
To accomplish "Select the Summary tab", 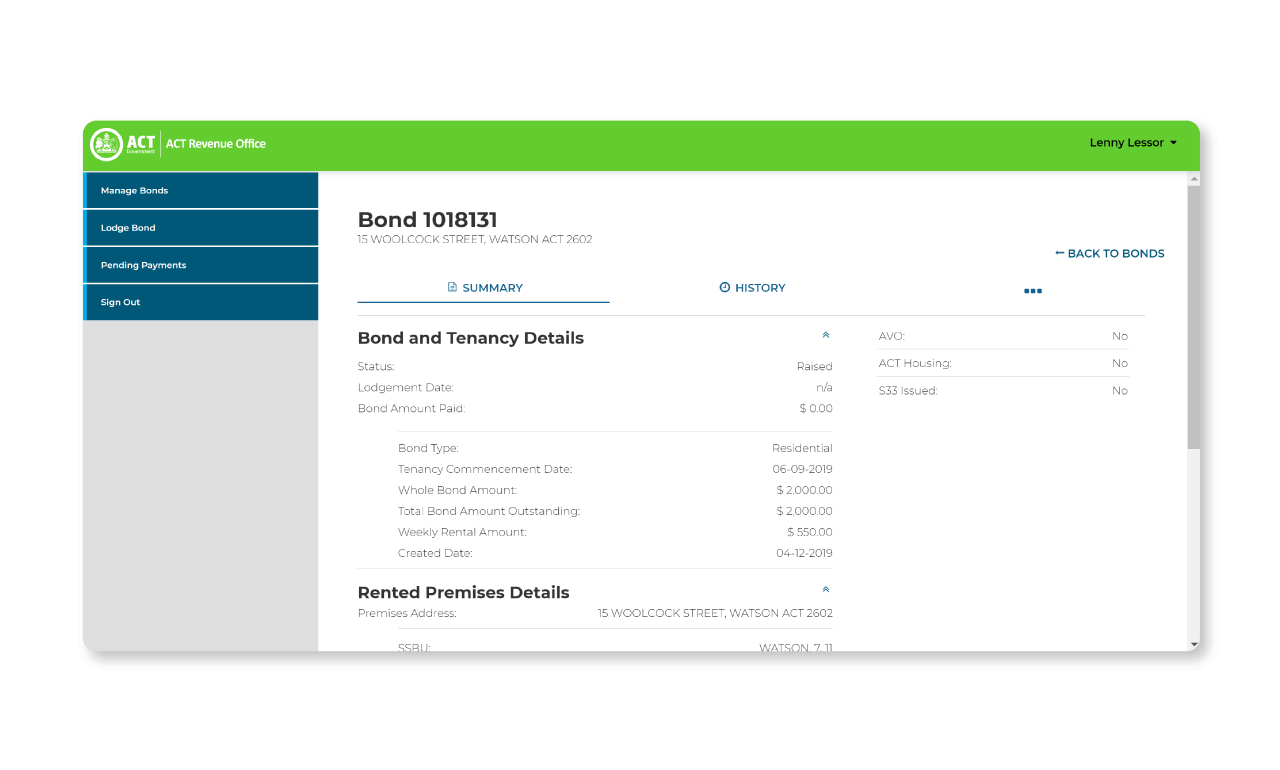I will click(485, 287).
